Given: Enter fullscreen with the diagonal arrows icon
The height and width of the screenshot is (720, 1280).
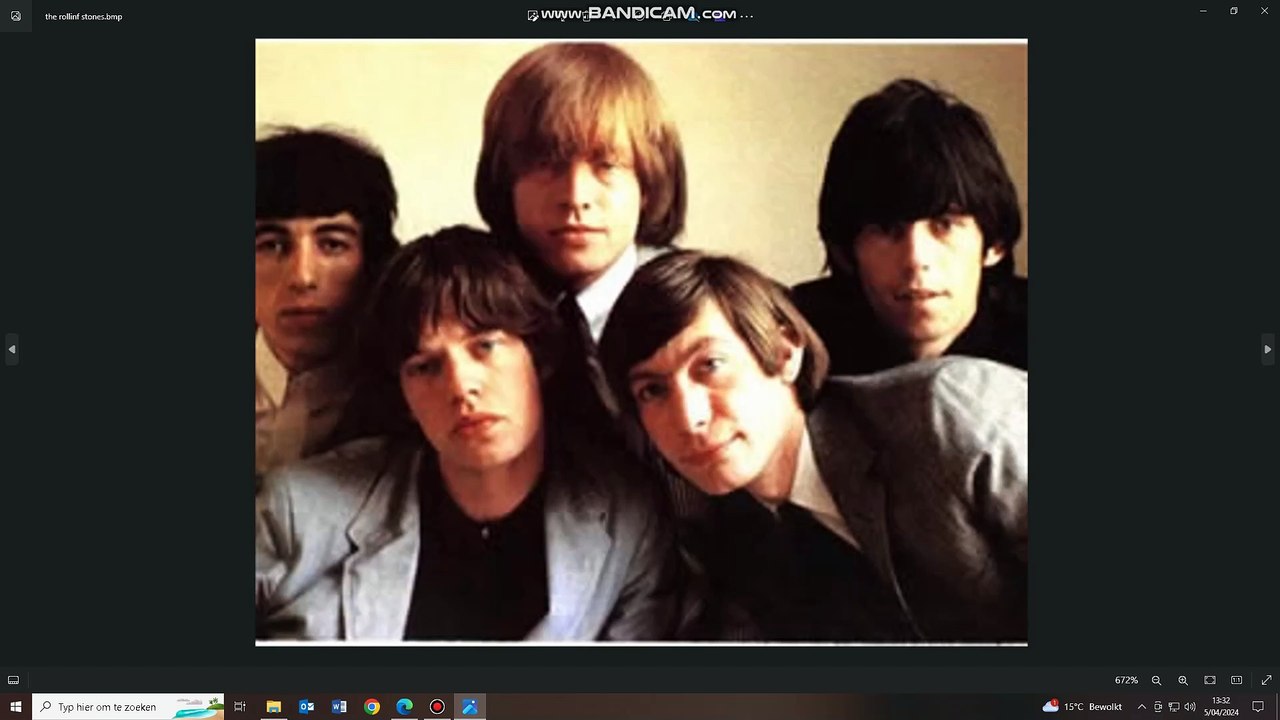Looking at the screenshot, I should 1266,680.
